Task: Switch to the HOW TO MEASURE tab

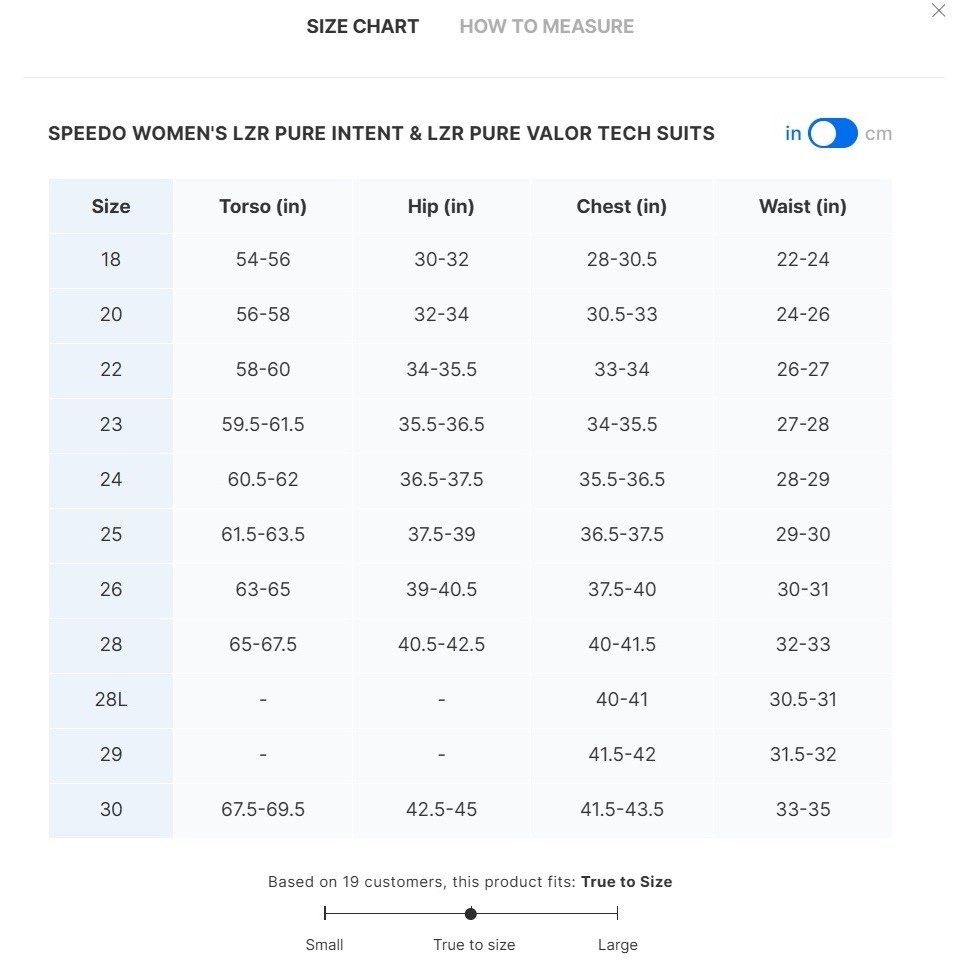Action: click(x=546, y=27)
